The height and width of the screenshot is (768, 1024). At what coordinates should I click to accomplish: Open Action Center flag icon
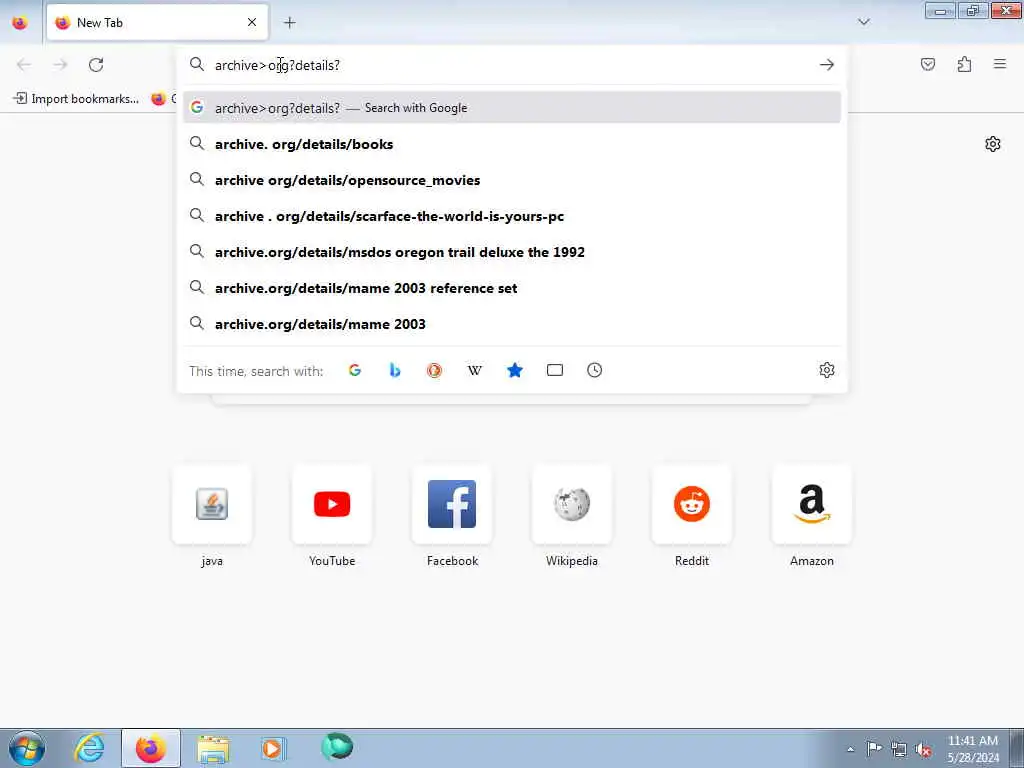click(874, 749)
